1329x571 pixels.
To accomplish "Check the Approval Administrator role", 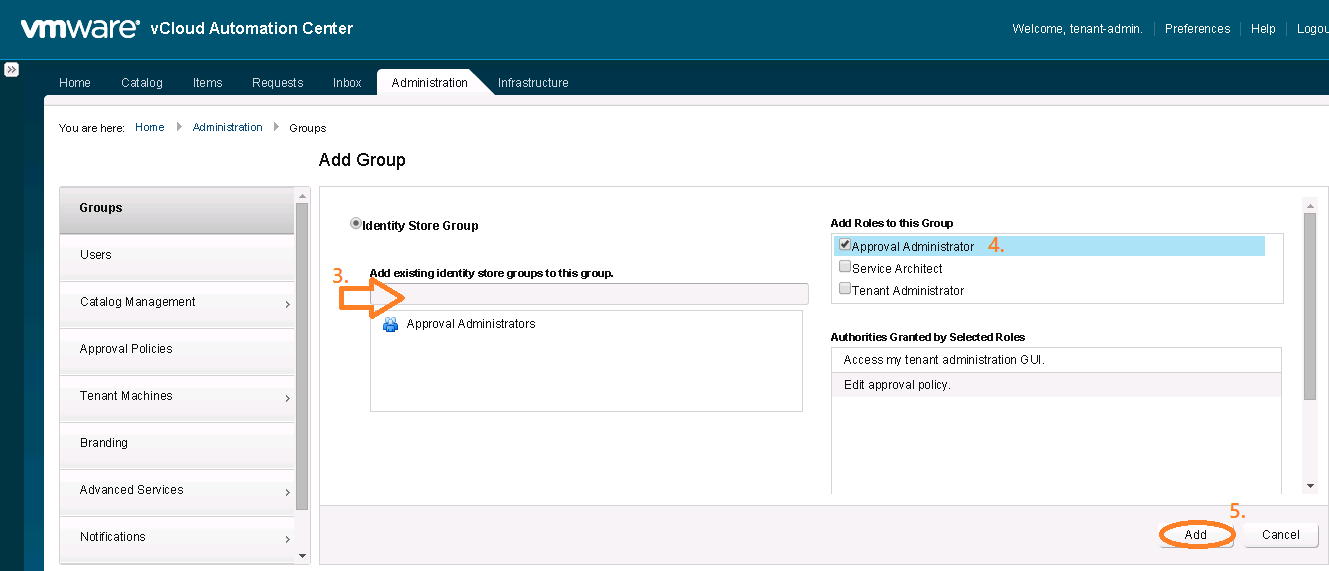I will pos(845,245).
